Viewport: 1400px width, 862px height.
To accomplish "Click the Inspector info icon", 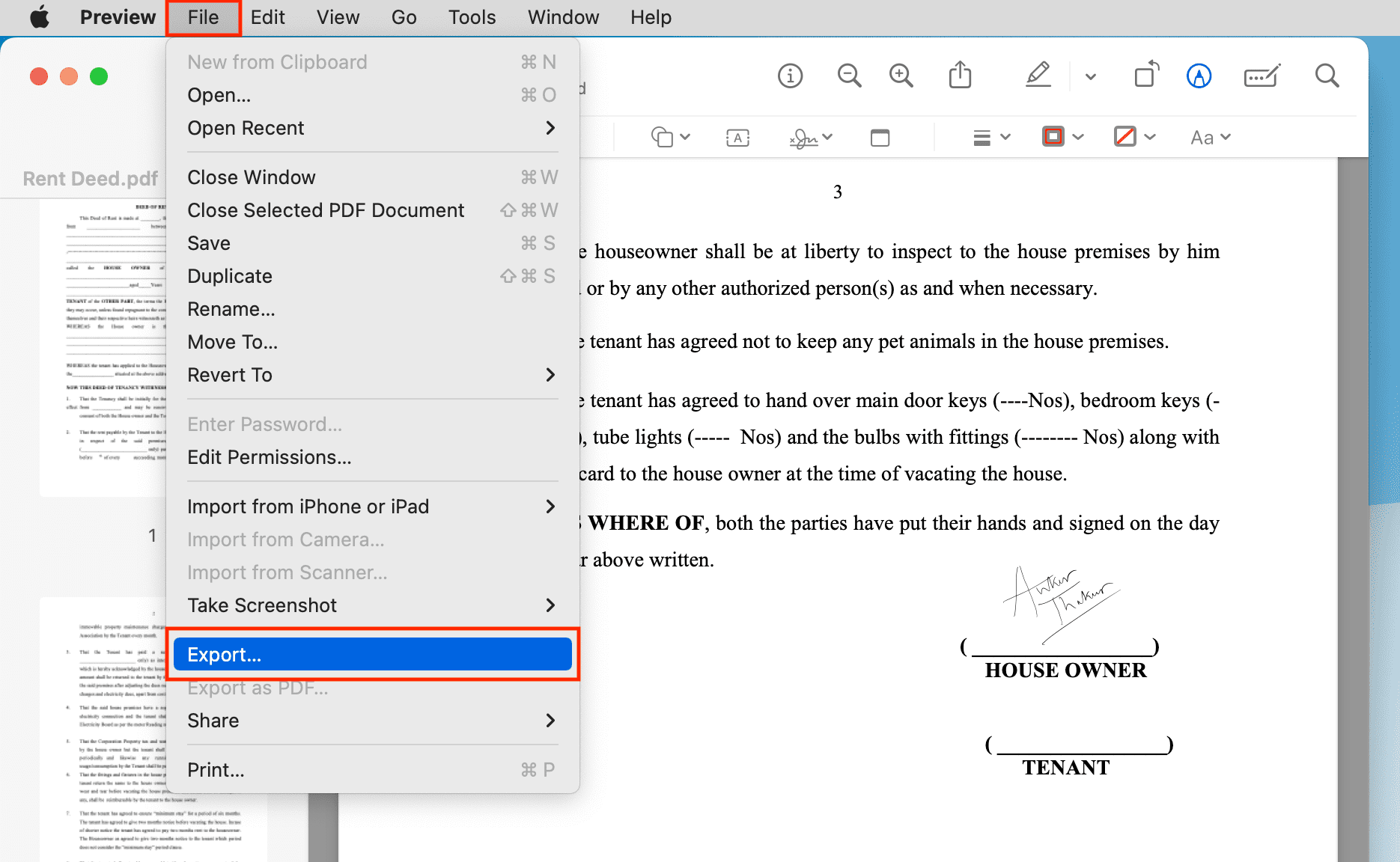I will pos(790,76).
